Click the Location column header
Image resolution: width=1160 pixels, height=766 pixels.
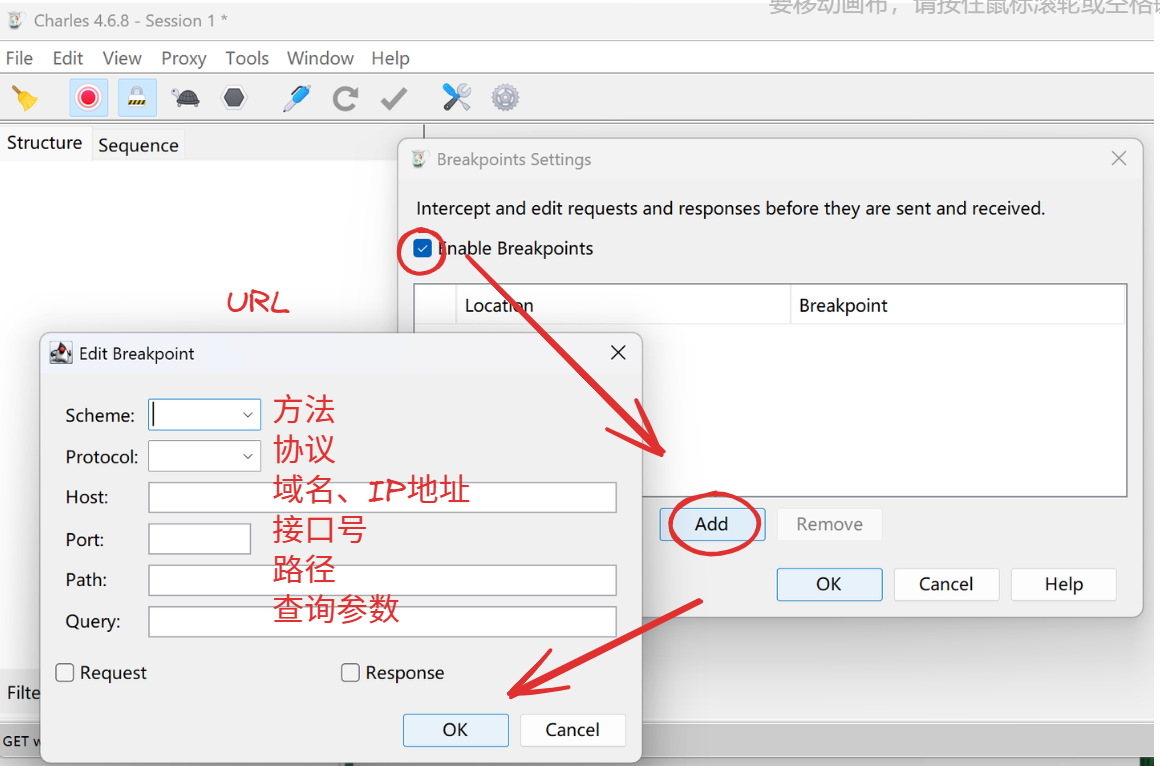[x=623, y=305]
